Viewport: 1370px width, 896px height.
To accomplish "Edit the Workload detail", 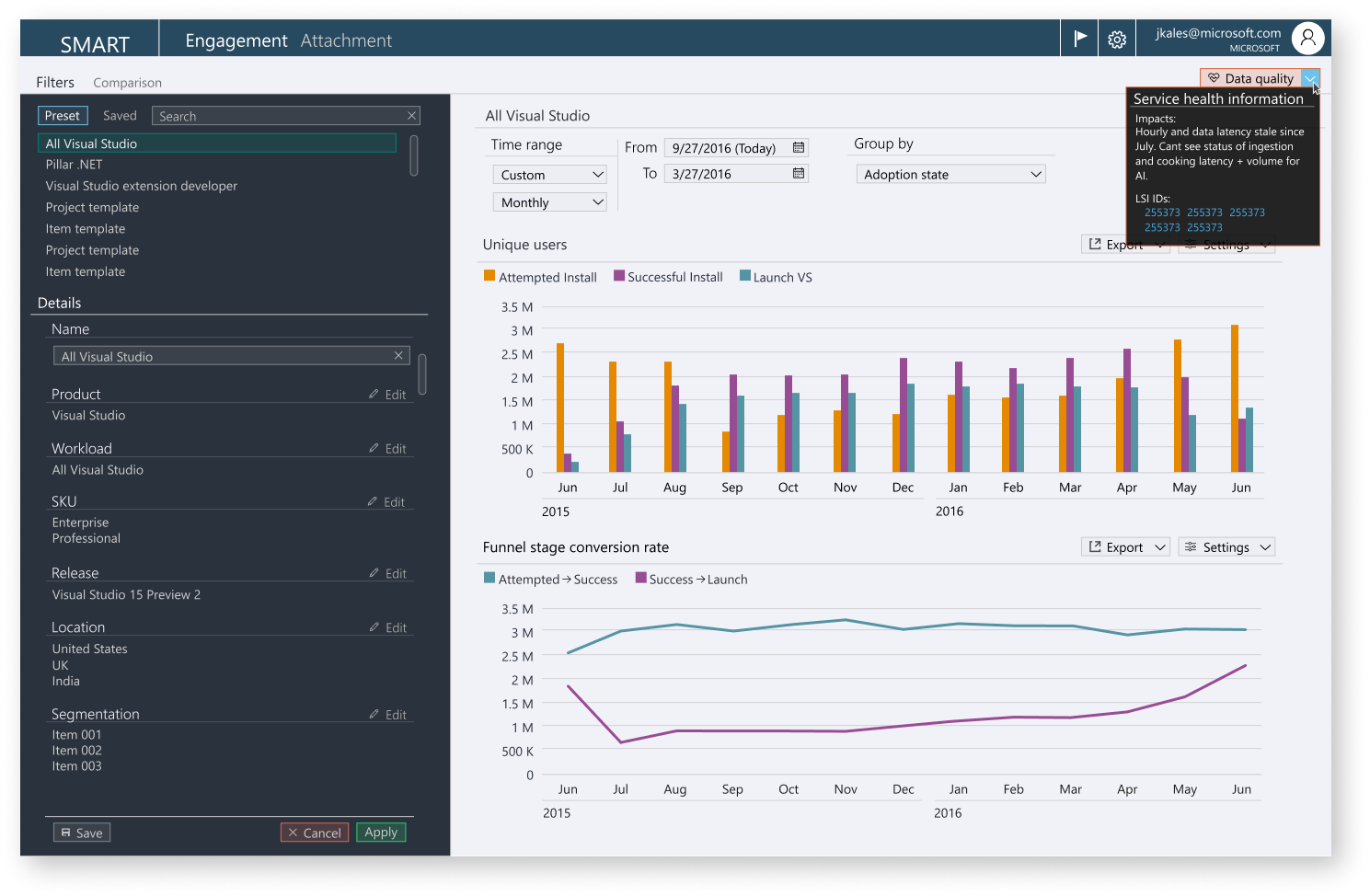I will [x=387, y=449].
